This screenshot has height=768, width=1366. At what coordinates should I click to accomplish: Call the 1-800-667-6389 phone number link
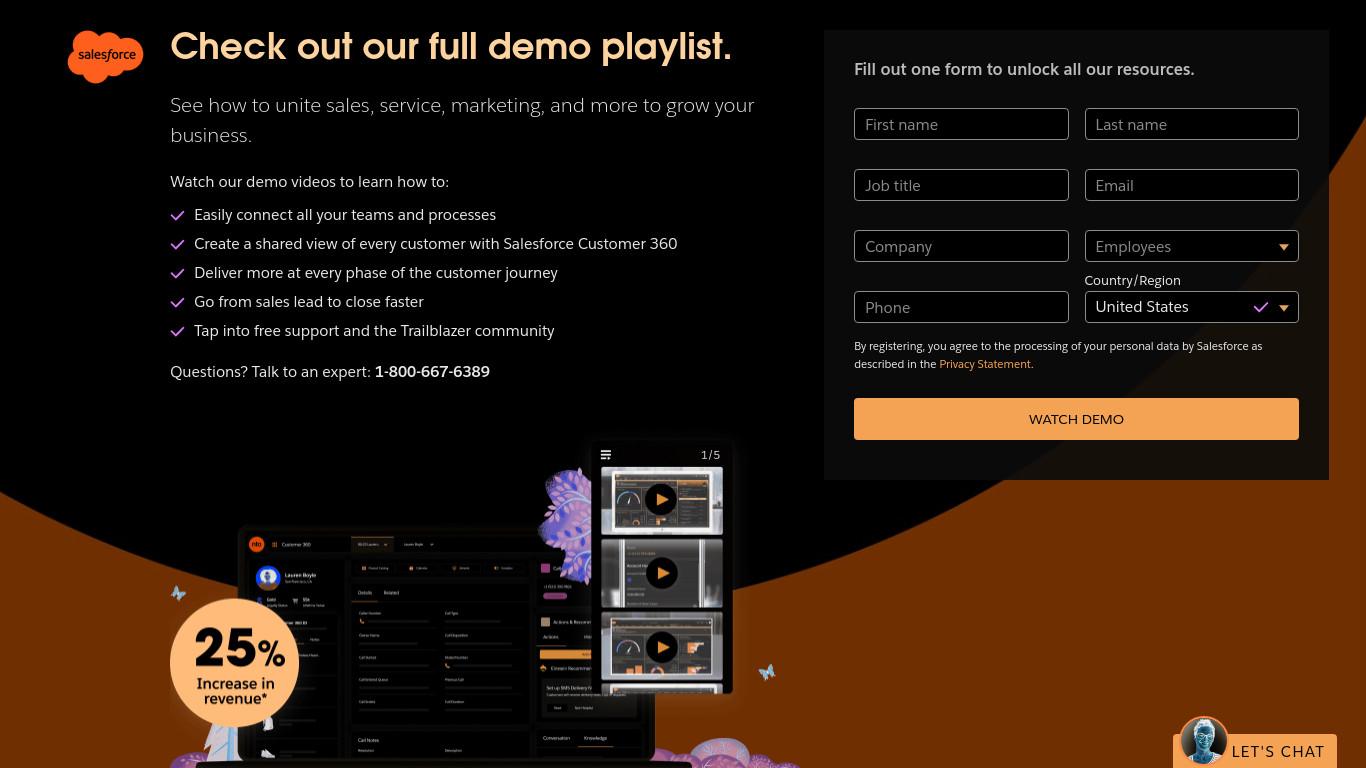tap(432, 371)
